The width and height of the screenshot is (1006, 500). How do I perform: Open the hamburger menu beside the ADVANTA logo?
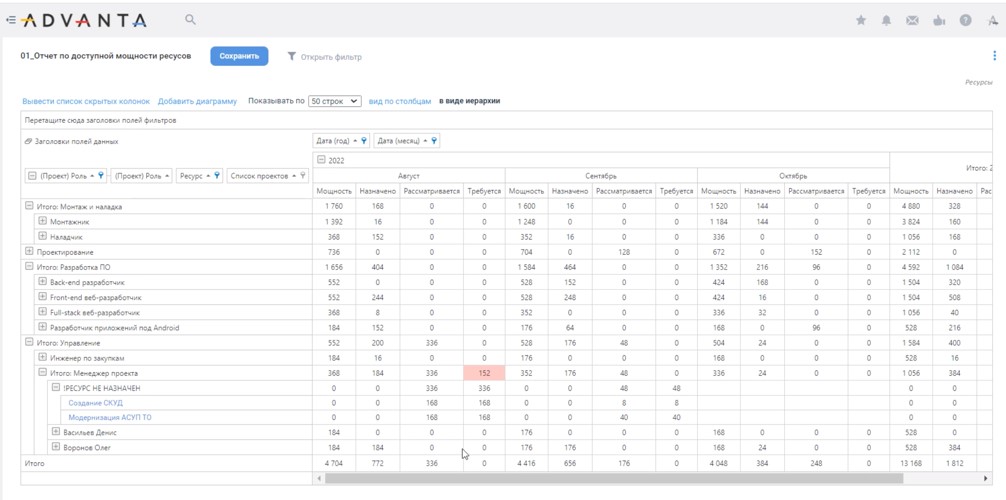pyautogui.click(x=10, y=20)
